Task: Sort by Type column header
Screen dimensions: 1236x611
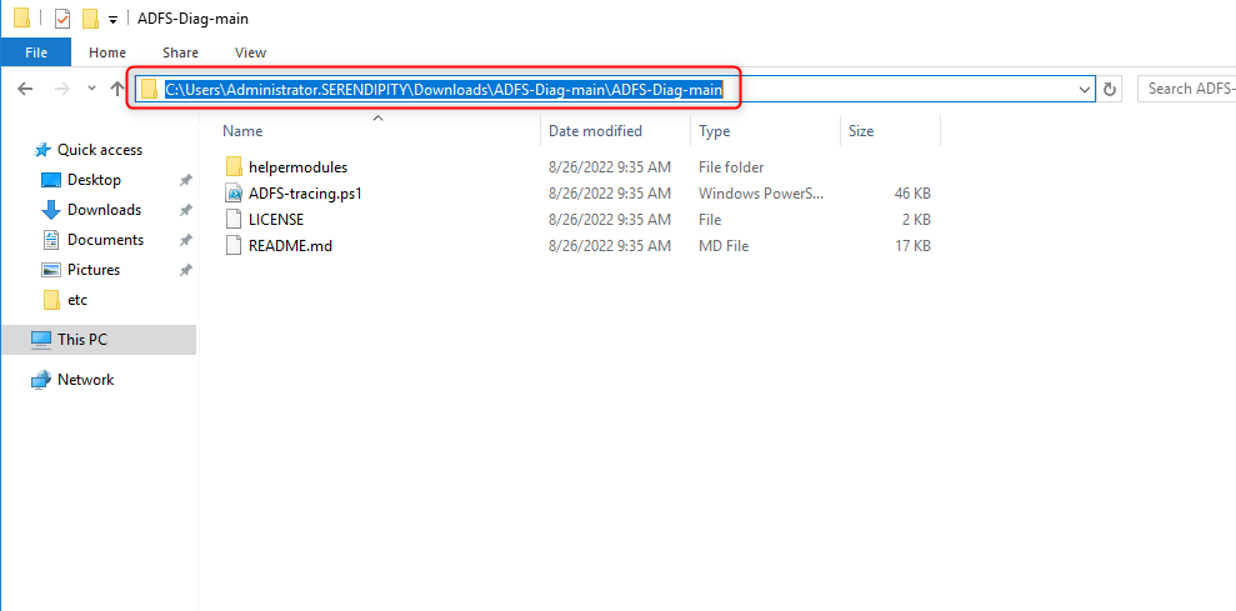Action: click(x=714, y=131)
